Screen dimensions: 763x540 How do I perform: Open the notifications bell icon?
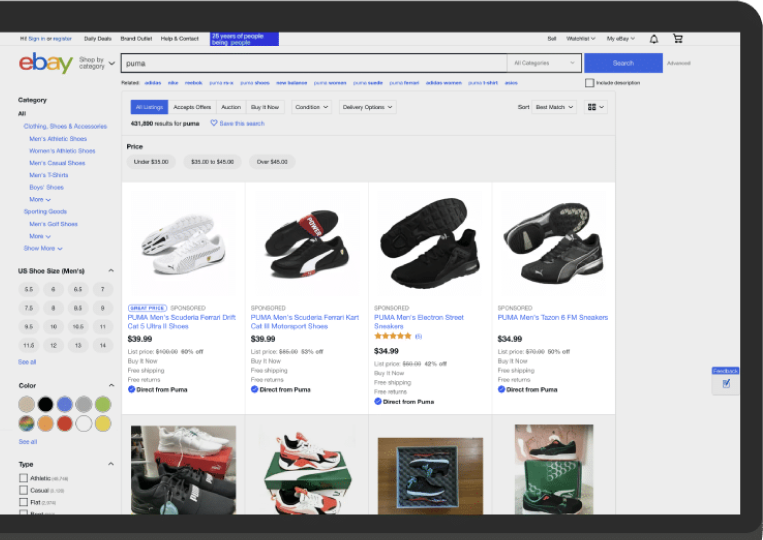(654, 39)
